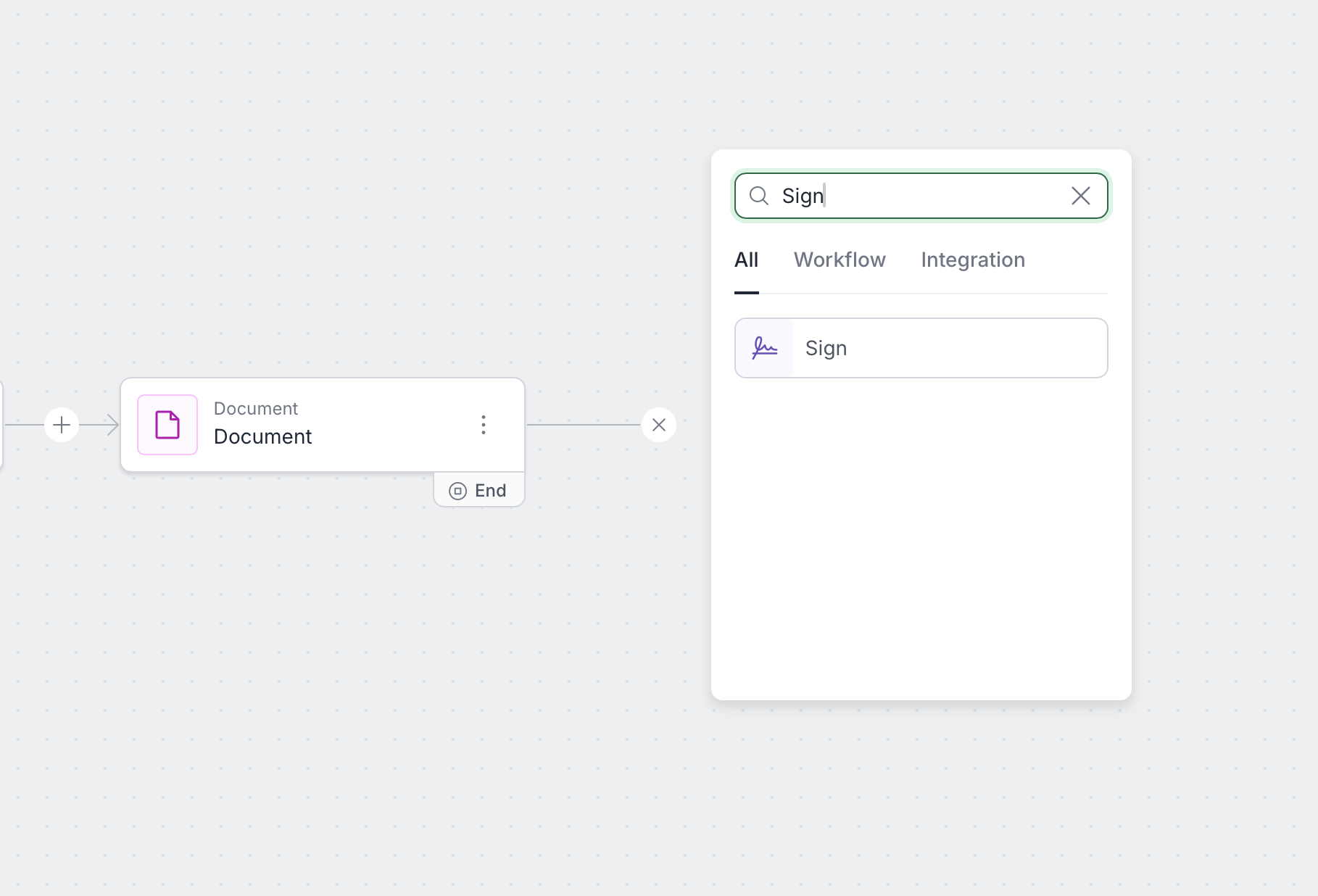Select the Sign signature icon
Image resolution: width=1318 pixels, height=896 pixels.
coord(763,348)
